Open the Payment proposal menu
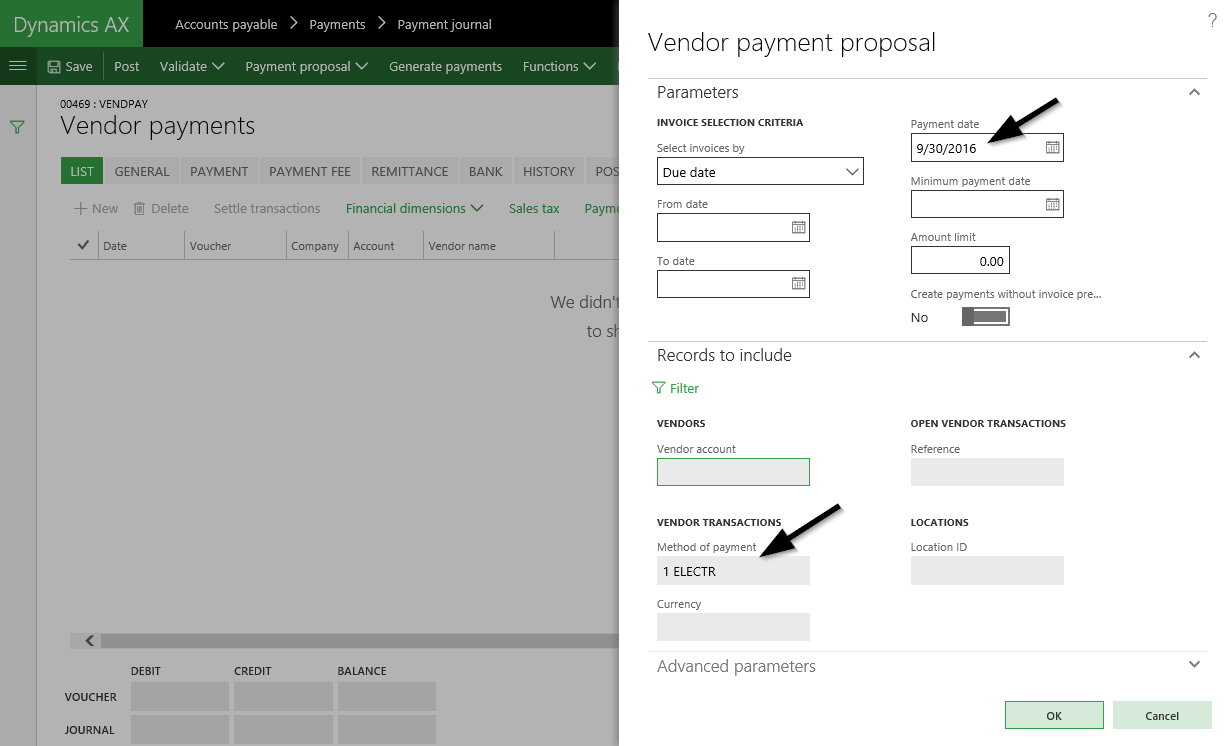This screenshot has height=746, width=1227. tap(306, 66)
